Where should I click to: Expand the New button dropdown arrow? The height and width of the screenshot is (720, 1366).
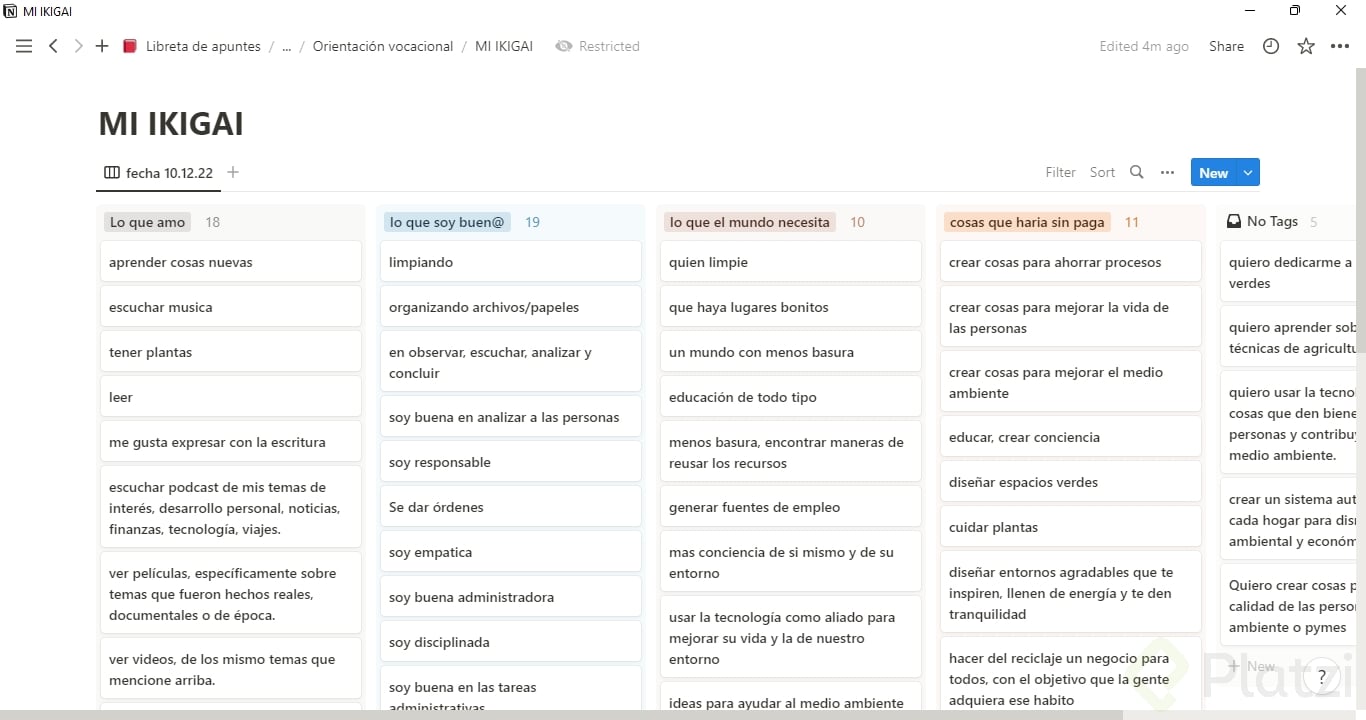(x=1248, y=172)
